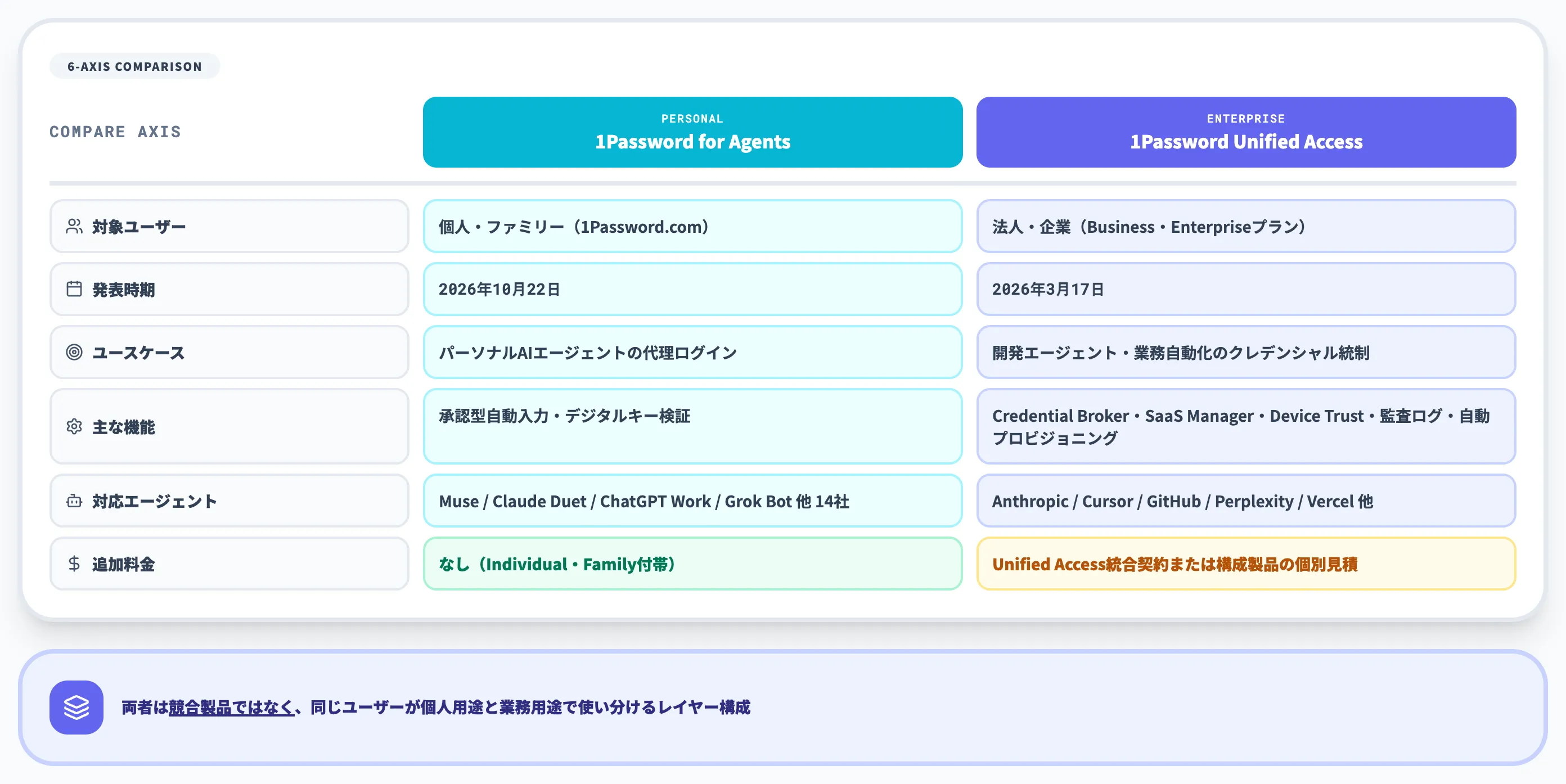Open the underlined 競合製品ではなく link
1566x784 pixels.
click(231, 708)
